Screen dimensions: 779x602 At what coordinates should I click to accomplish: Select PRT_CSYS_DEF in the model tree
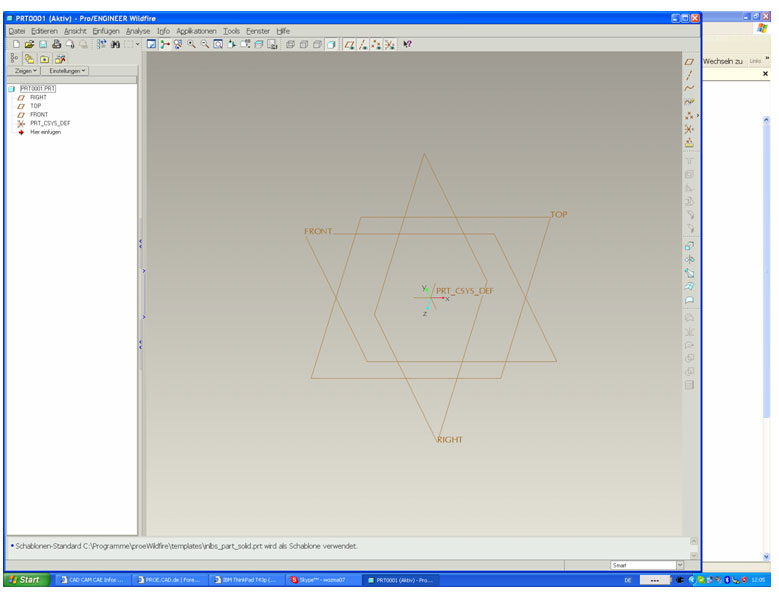coord(50,123)
